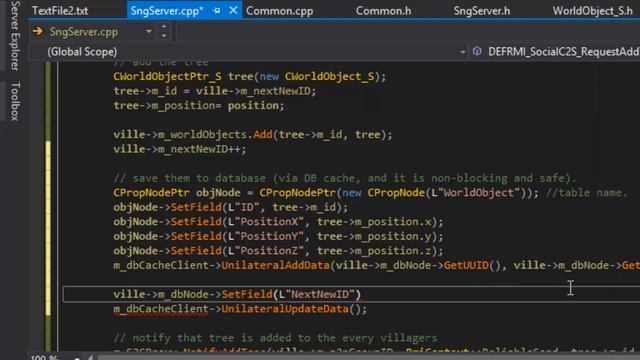This screenshot has width=640, height=360.
Task: Switch to the TextFile2.txt tab
Action: tap(60, 11)
